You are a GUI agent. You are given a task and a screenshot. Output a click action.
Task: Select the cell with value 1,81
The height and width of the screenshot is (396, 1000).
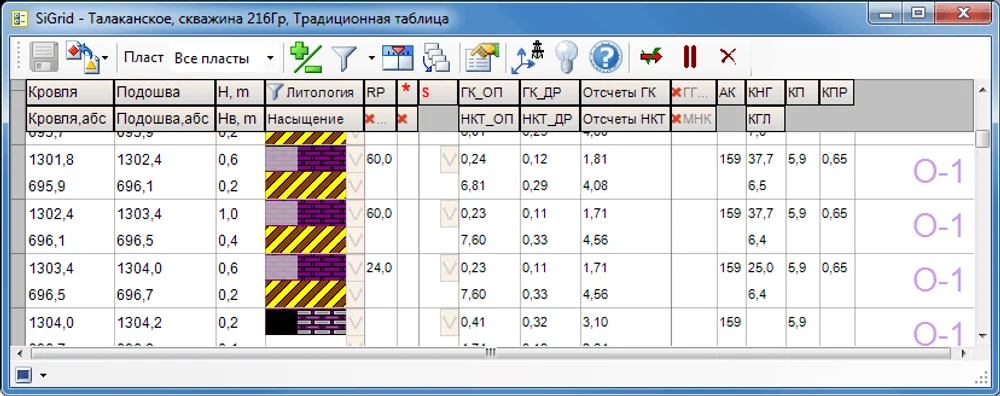tap(625, 159)
